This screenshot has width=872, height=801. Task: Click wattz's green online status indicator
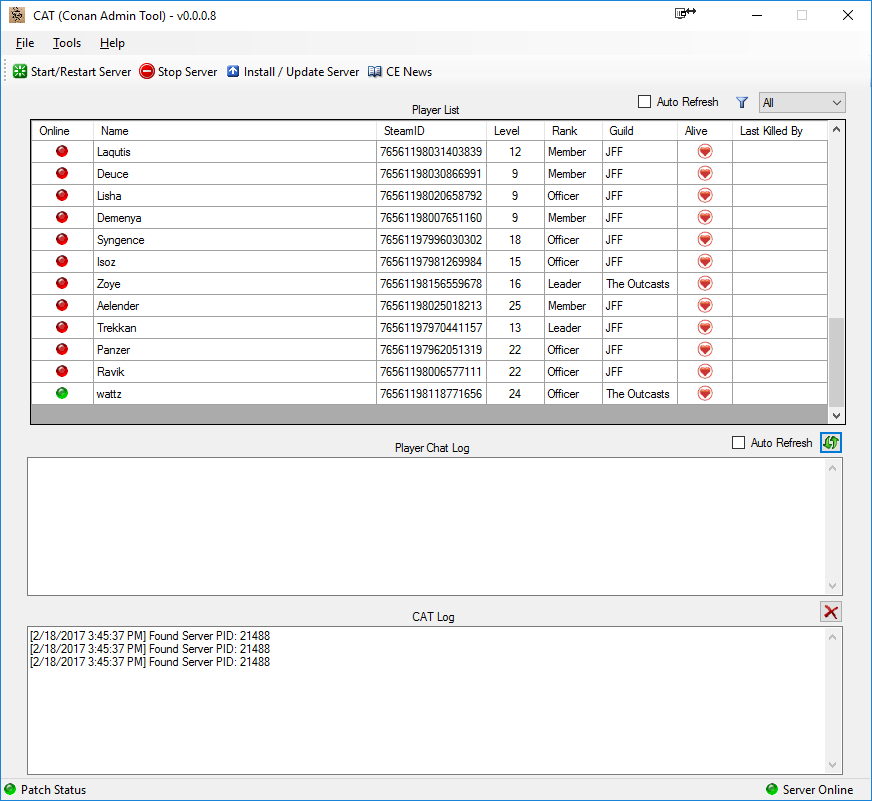62,394
